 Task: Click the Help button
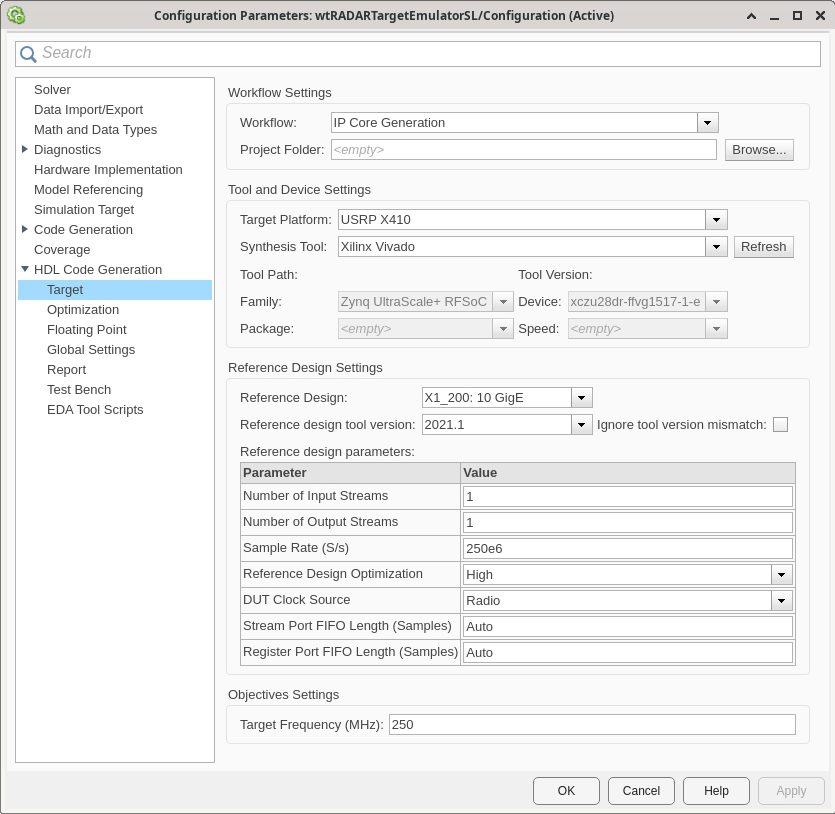(716, 790)
